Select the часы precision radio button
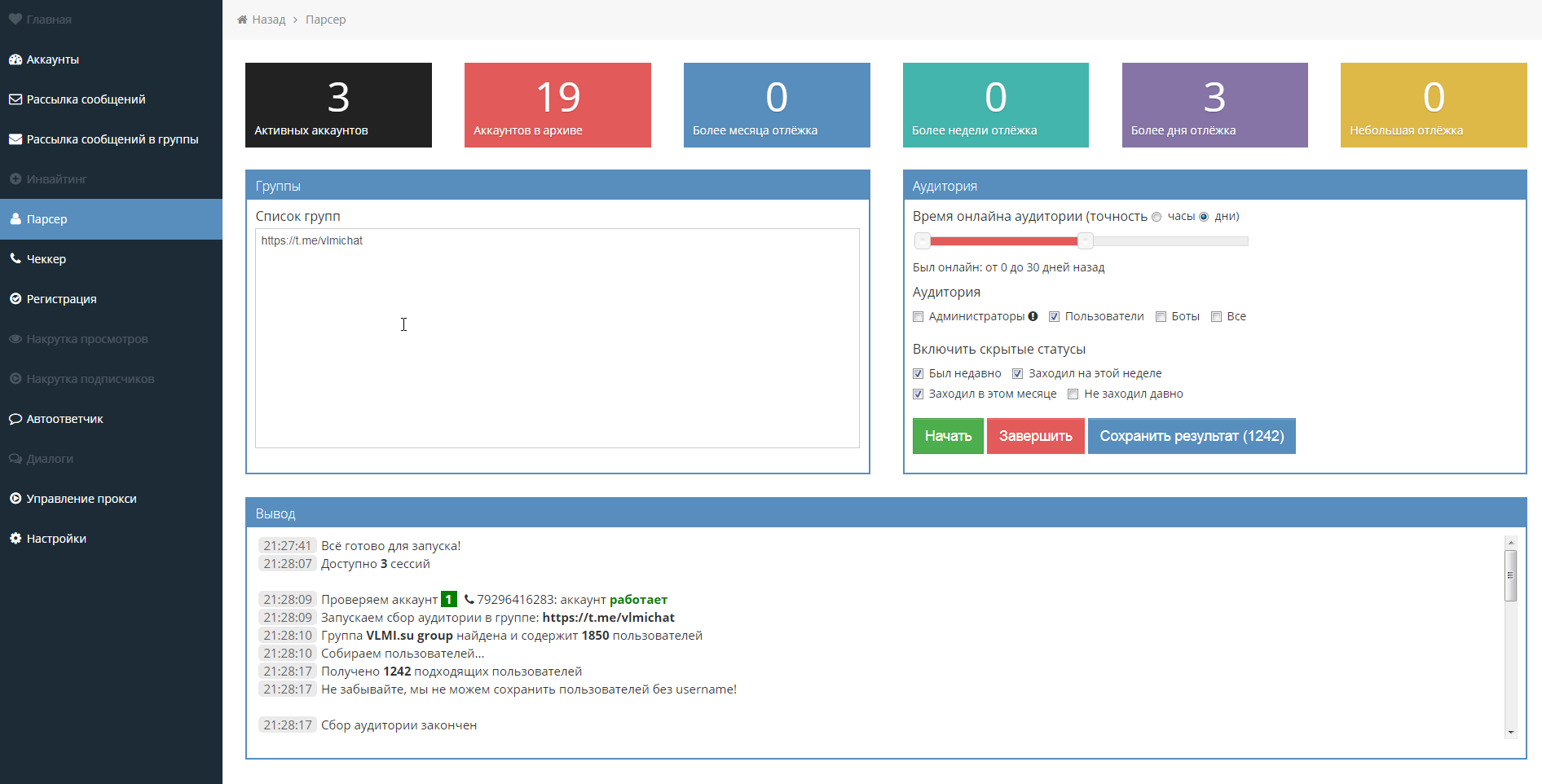 (1156, 217)
